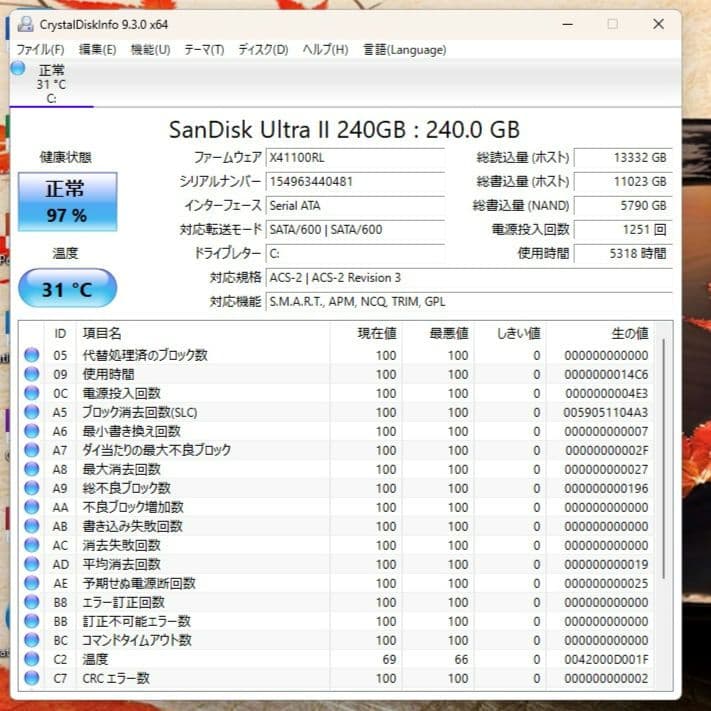Minimize the CrystalDiskInfo window

coord(568,24)
